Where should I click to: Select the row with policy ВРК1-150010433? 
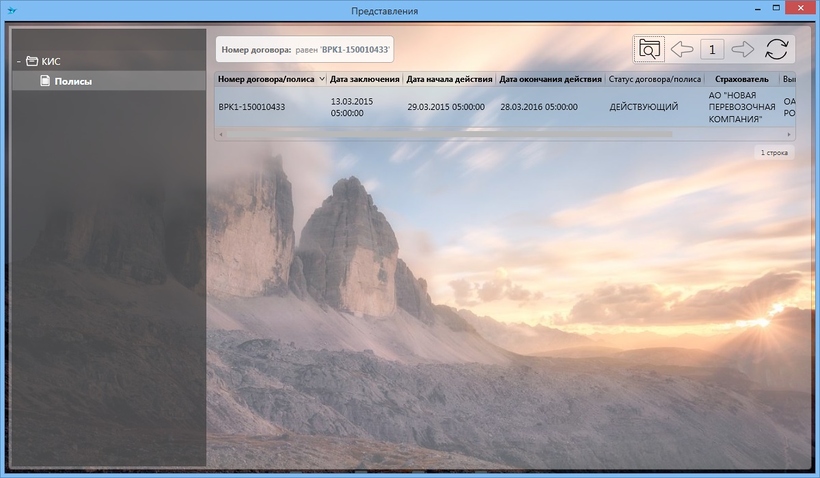260,107
